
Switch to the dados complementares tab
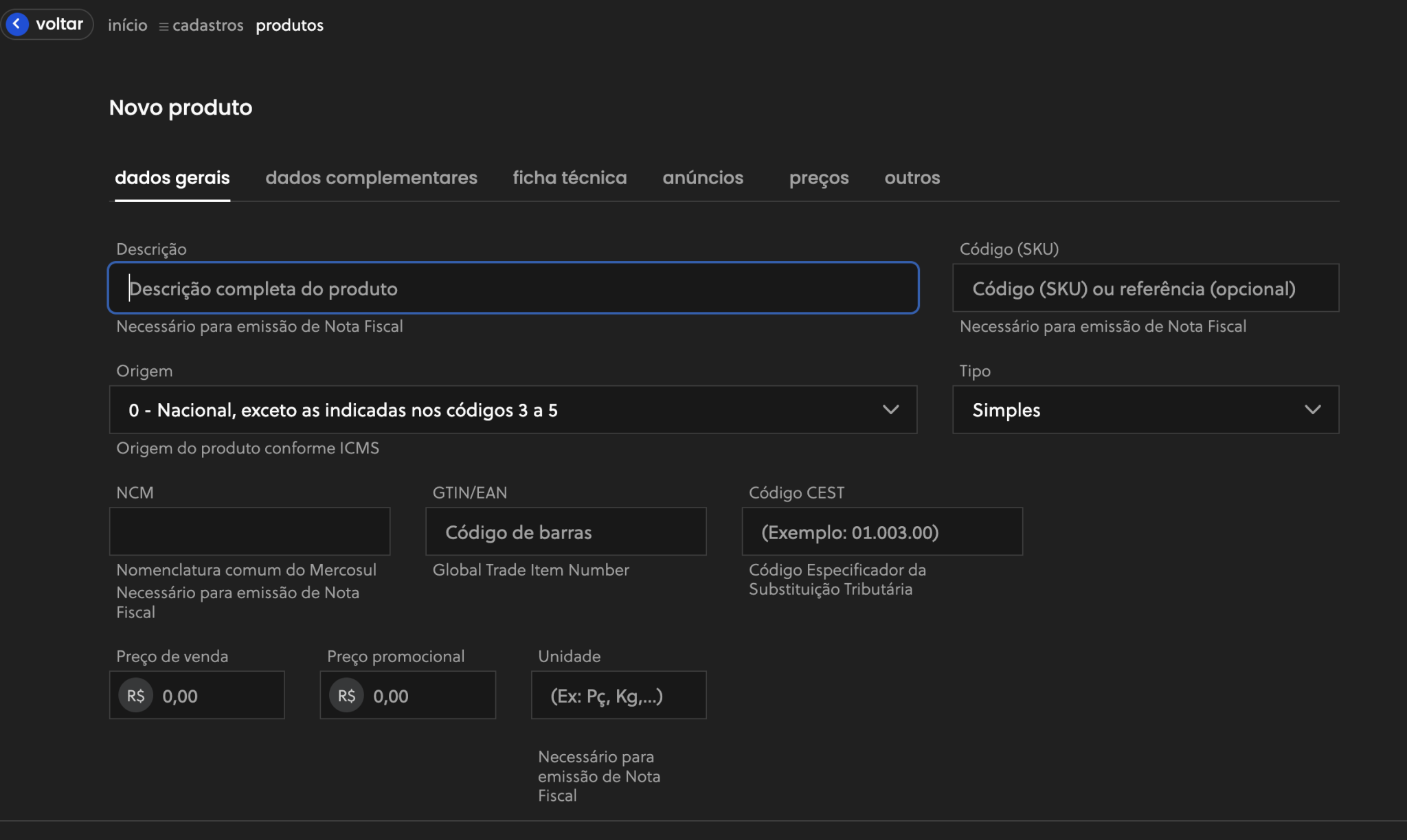click(371, 178)
